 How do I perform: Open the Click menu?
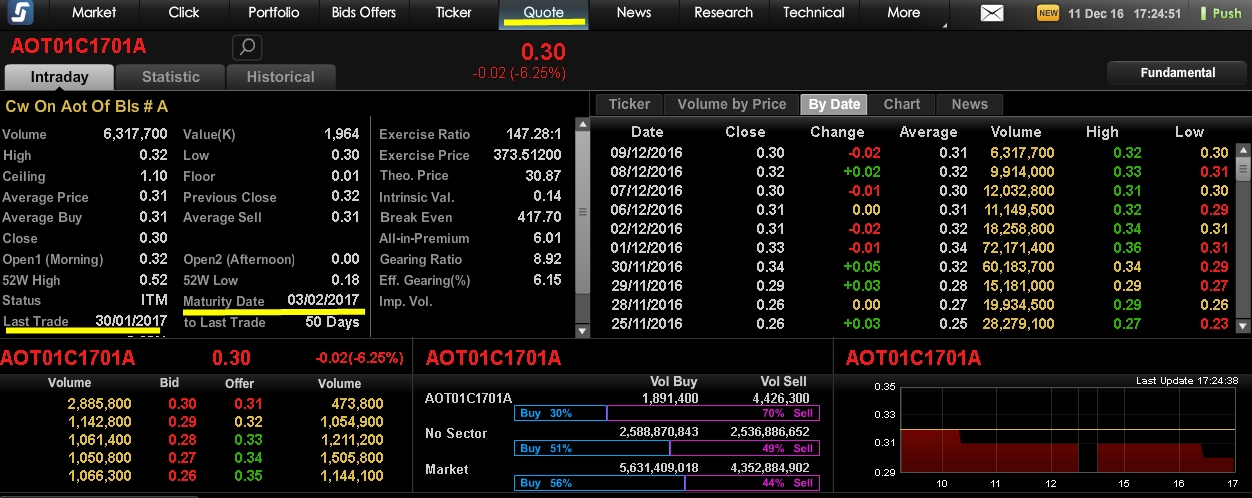[184, 13]
